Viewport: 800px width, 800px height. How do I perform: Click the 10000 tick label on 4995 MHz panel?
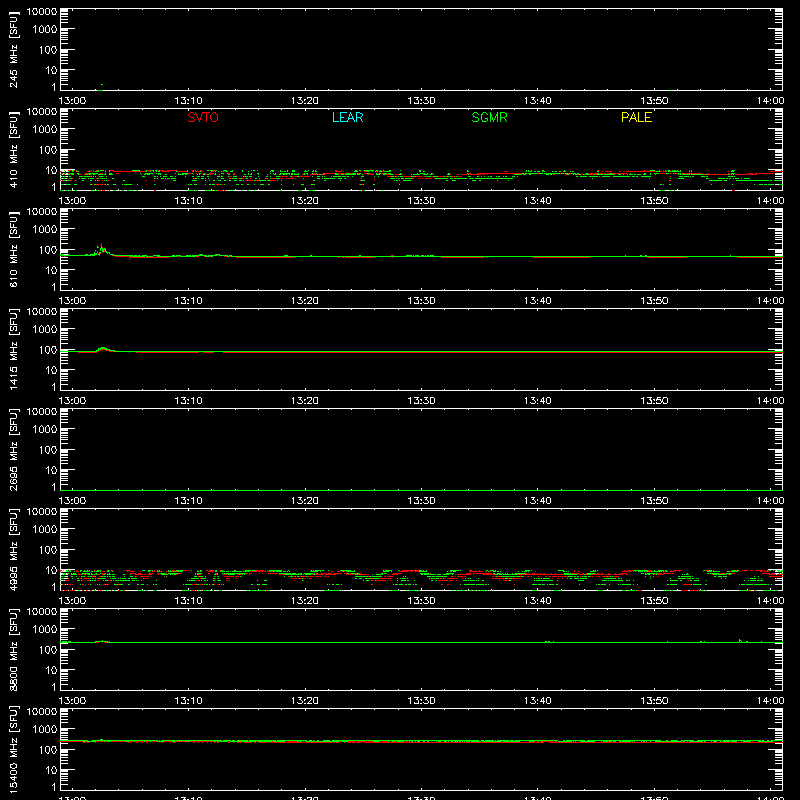[42, 512]
